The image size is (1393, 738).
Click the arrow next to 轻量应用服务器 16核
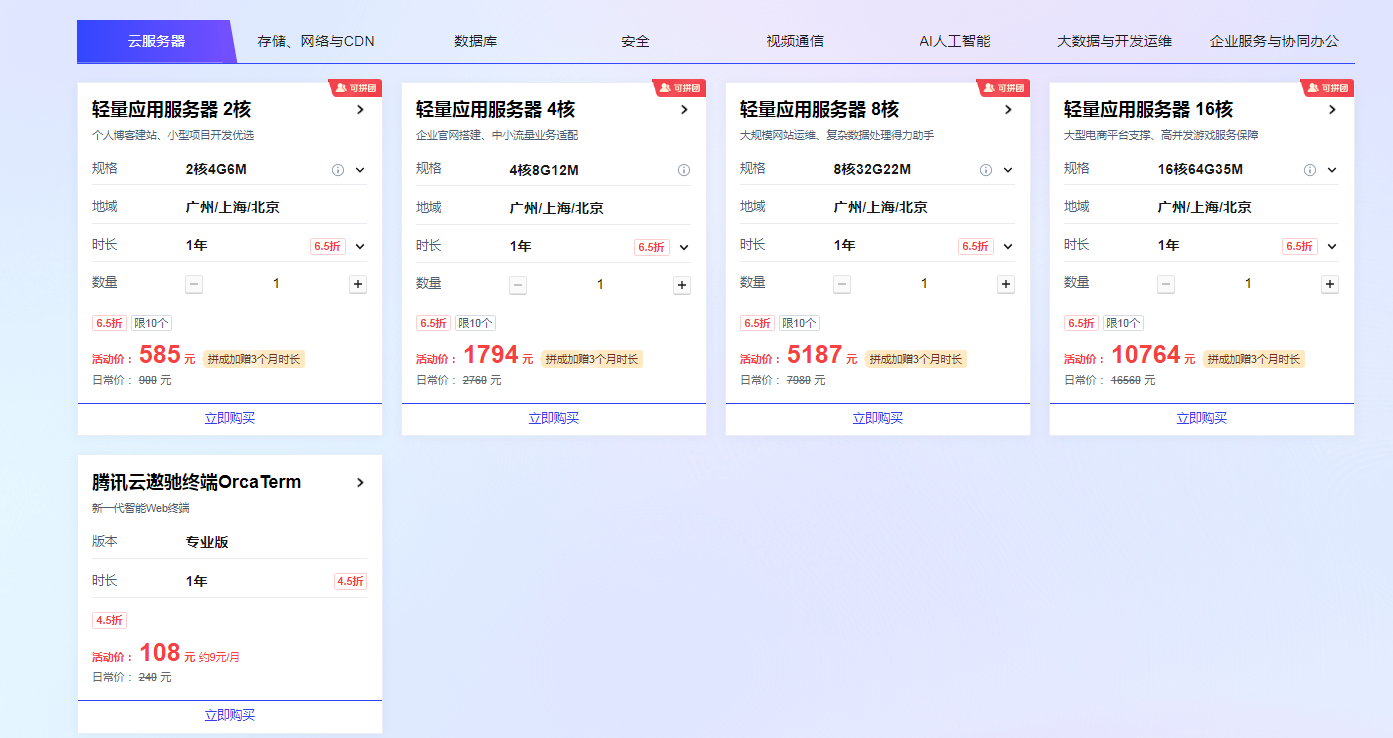point(1332,110)
